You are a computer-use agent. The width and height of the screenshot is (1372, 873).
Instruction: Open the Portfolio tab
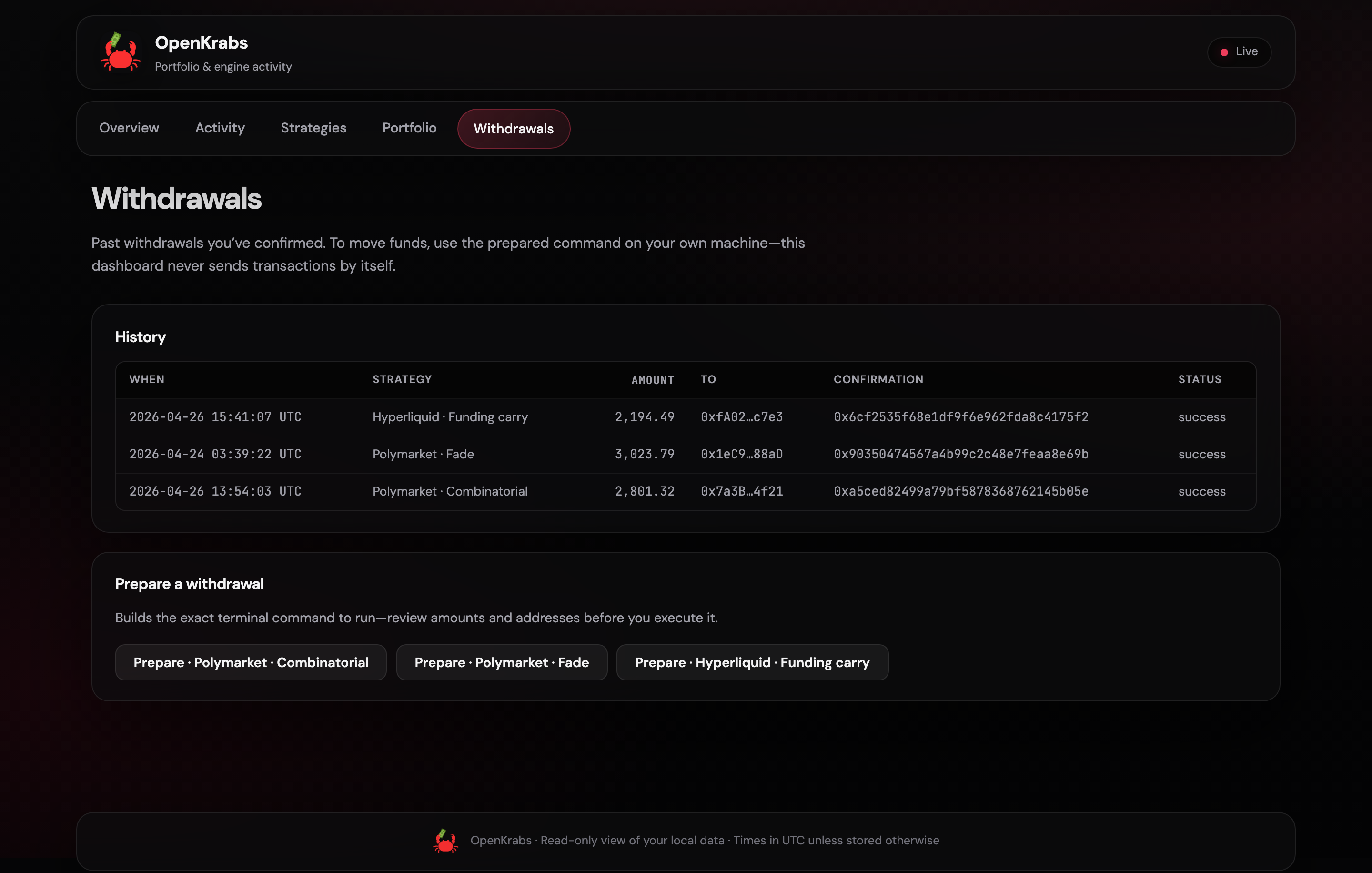(x=409, y=128)
